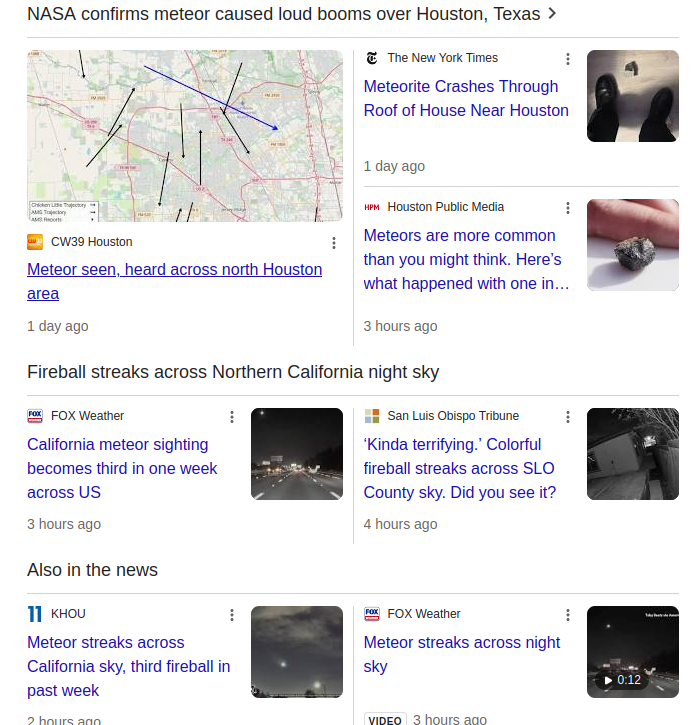This screenshot has width=692, height=725.
Task: Open more options for KHOU article
Action: [x=232, y=615]
